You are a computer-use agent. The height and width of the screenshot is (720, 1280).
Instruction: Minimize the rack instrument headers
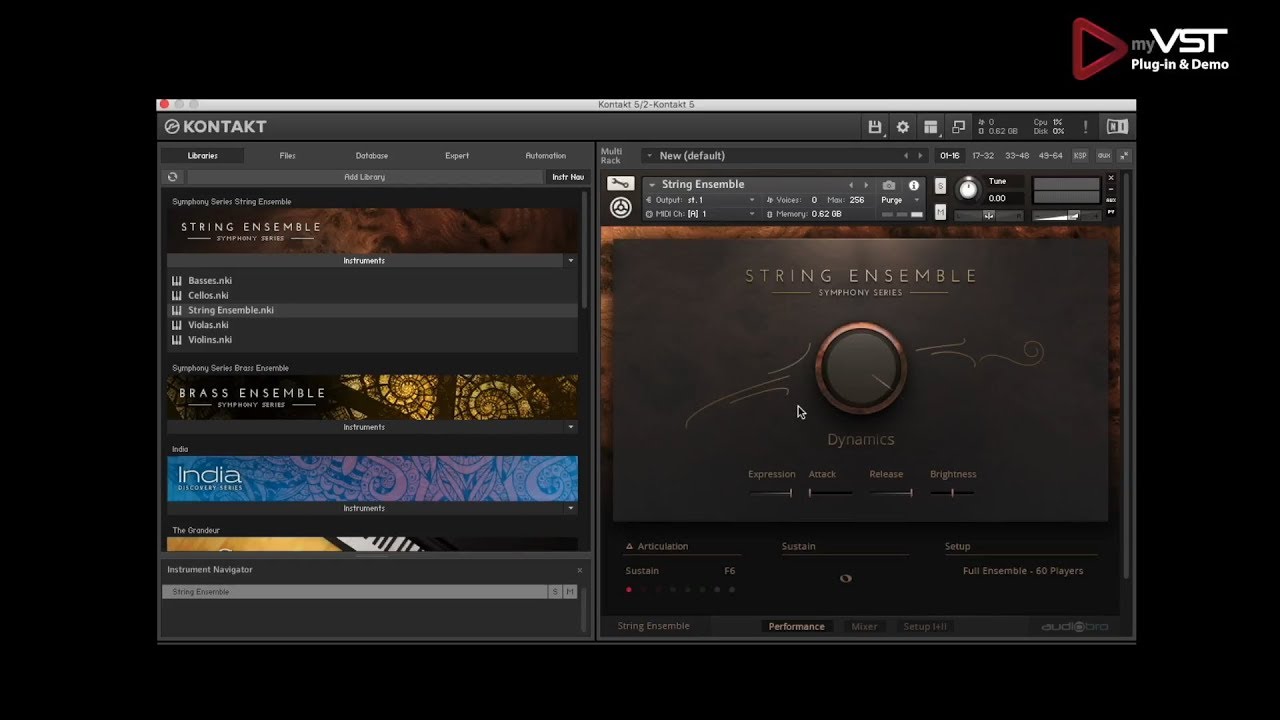1124,156
